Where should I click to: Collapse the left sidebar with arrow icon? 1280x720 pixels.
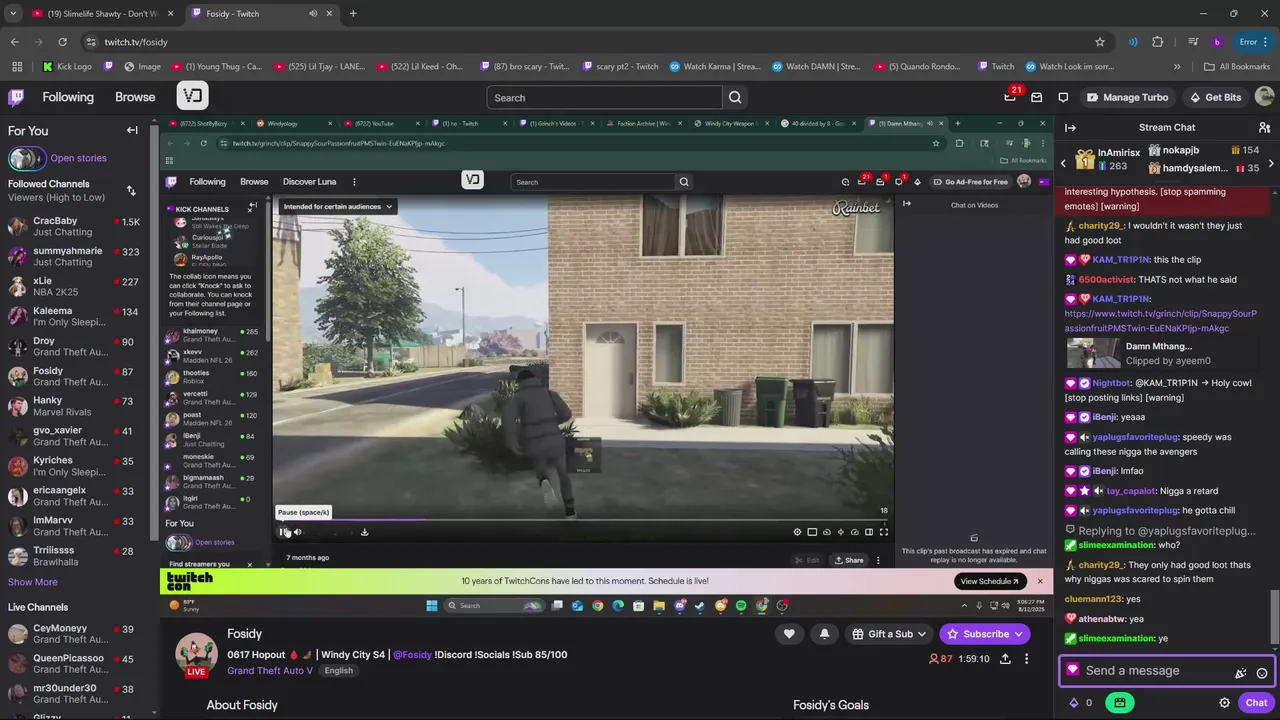[132, 130]
